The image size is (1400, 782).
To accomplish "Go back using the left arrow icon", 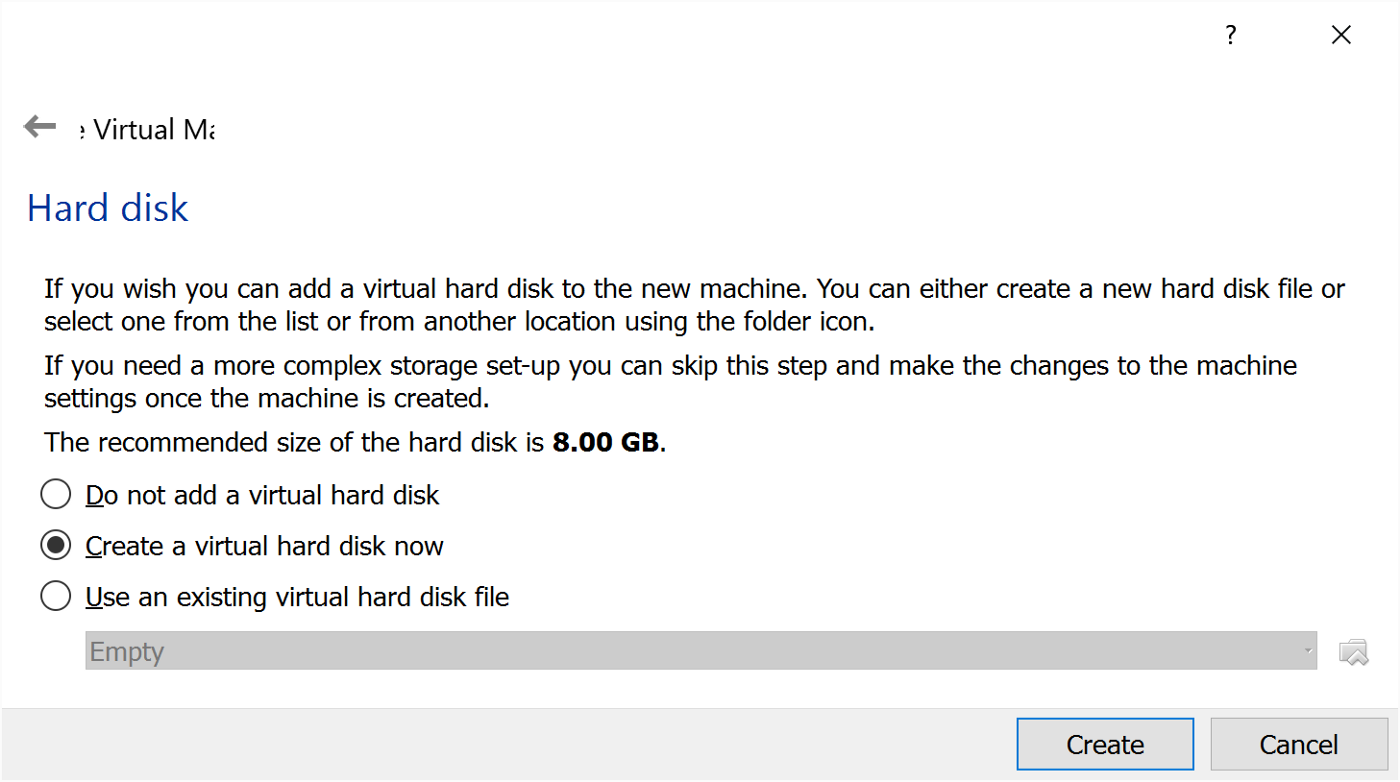I will [40, 127].
